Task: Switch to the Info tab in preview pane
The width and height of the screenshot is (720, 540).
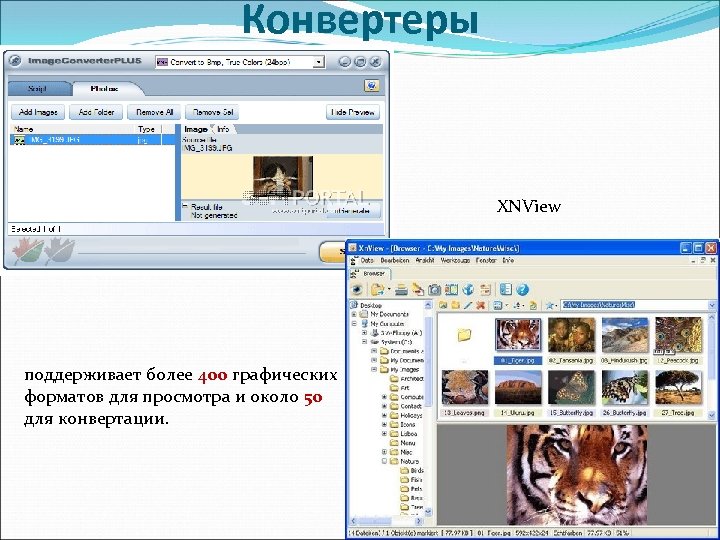Action: pyautogui.click(x=223, y=129)
